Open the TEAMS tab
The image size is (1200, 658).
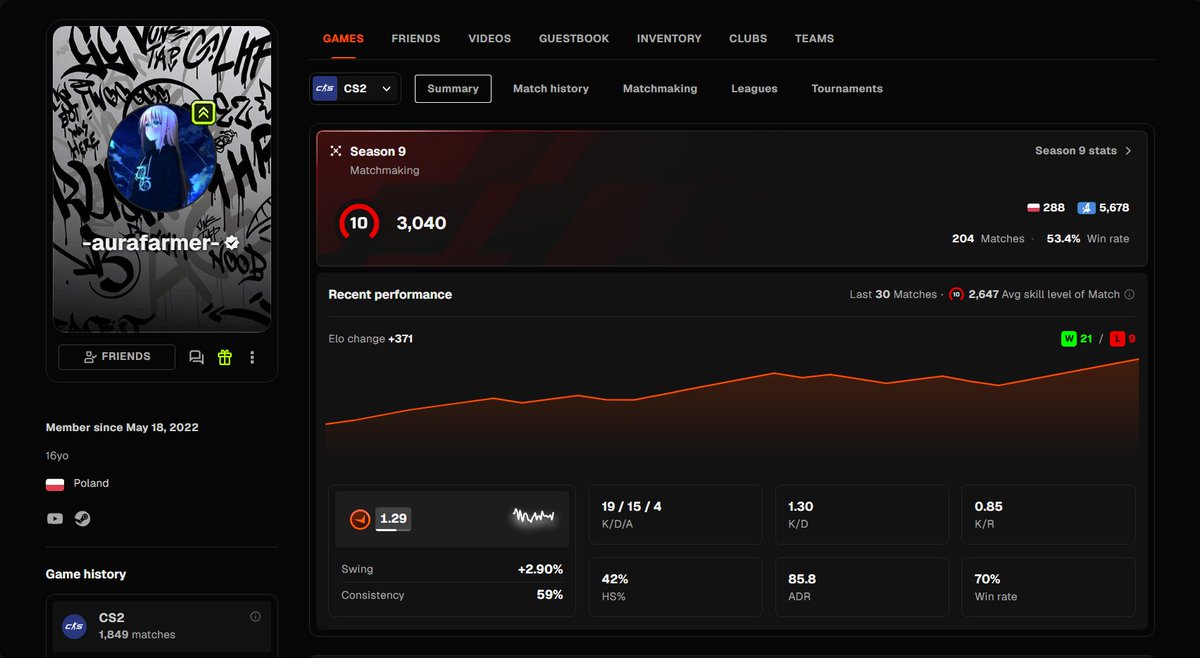tap(814, 38)
